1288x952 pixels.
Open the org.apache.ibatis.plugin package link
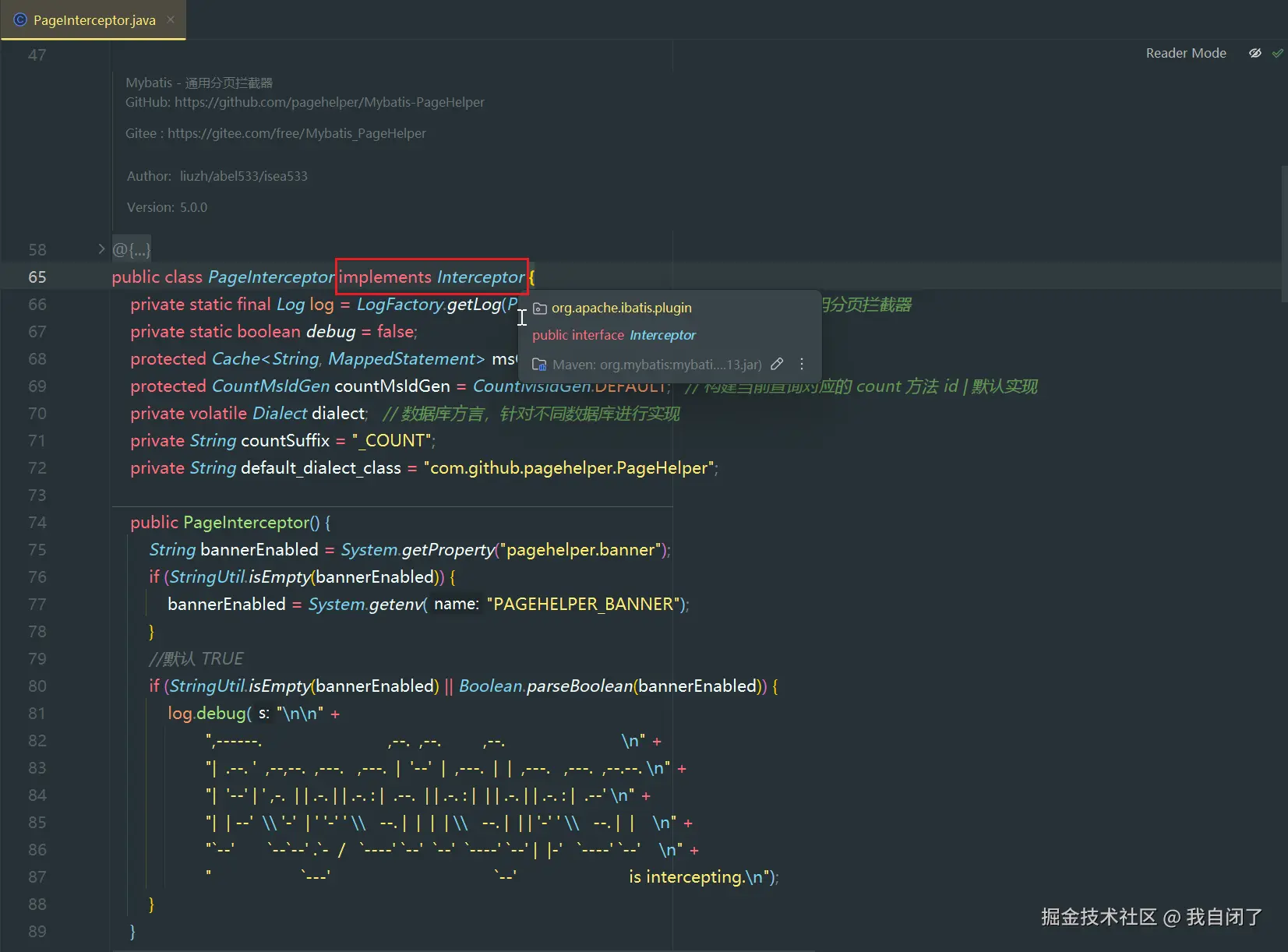(x=622, y=308)
